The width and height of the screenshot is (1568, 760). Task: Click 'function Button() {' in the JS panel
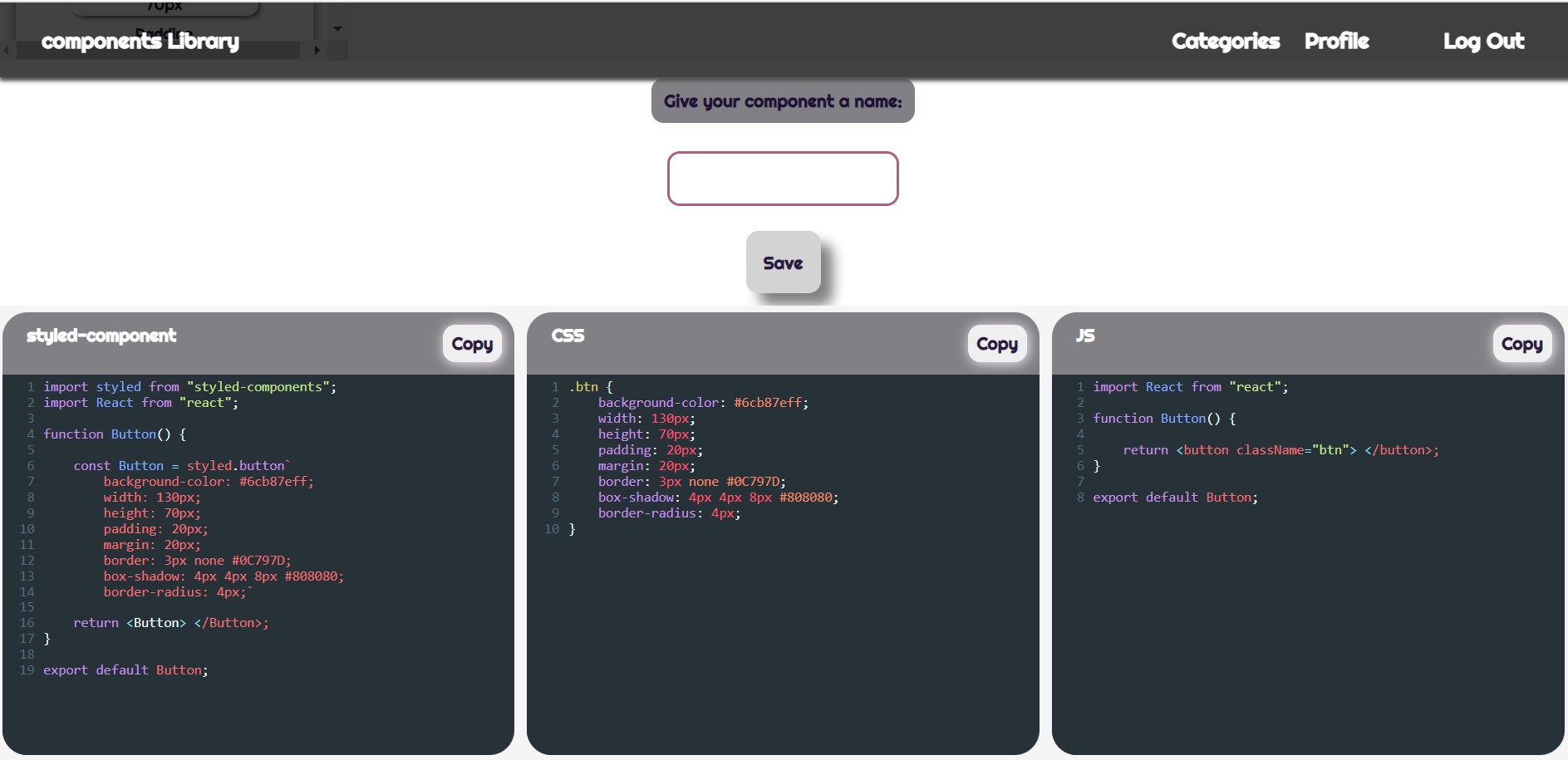1164,419
